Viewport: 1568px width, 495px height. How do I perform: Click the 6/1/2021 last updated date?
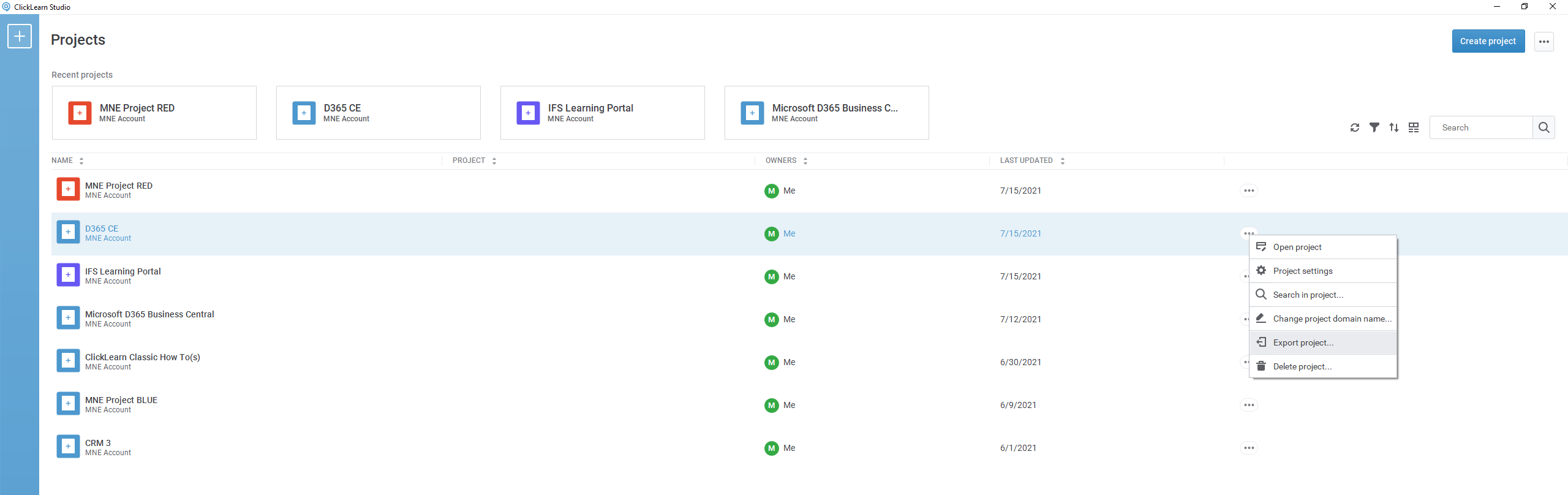pyautogui.click(x=1018, y=448)
